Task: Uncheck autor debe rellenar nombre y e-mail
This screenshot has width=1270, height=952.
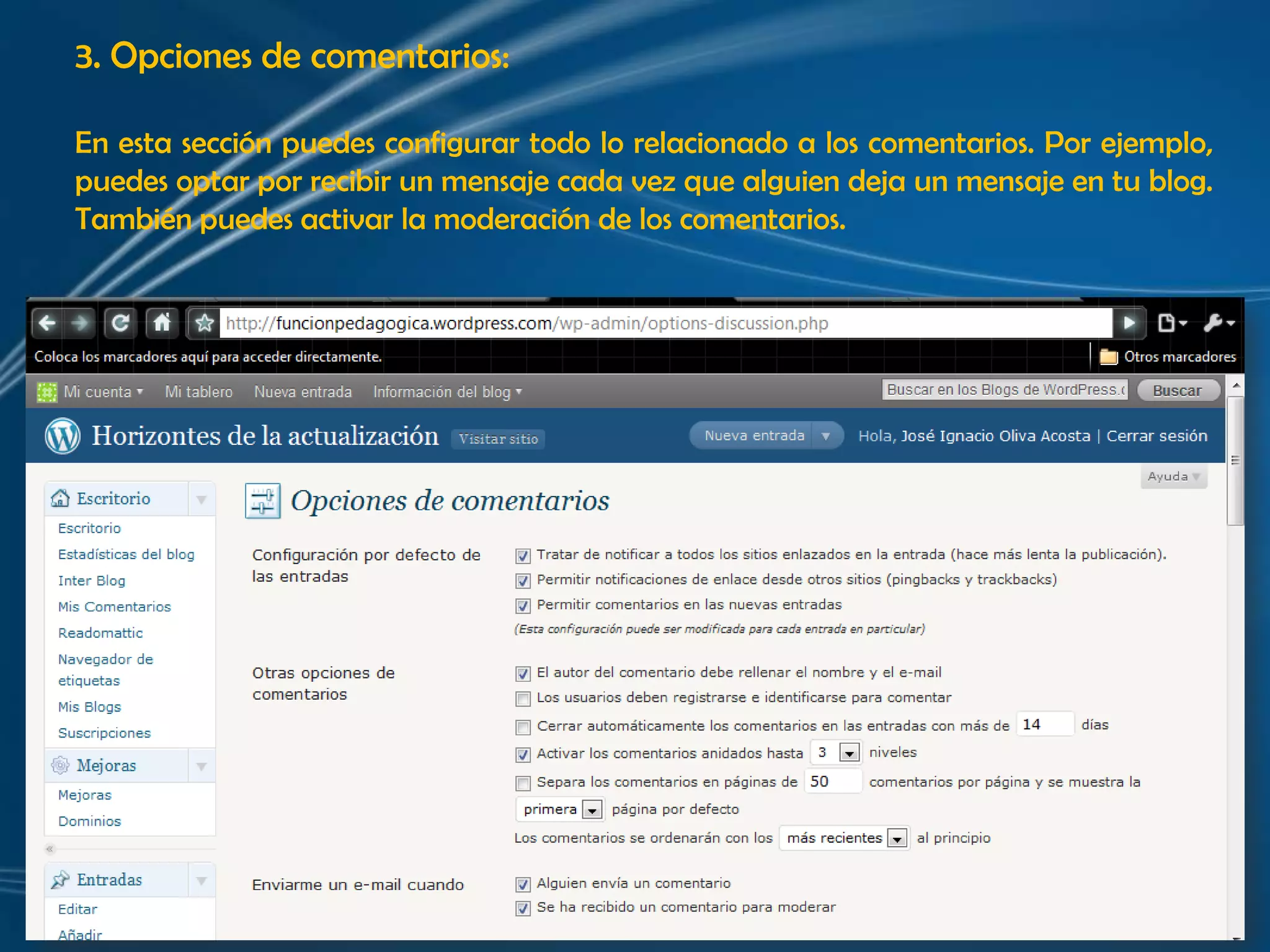Action: tap(523, 674)
